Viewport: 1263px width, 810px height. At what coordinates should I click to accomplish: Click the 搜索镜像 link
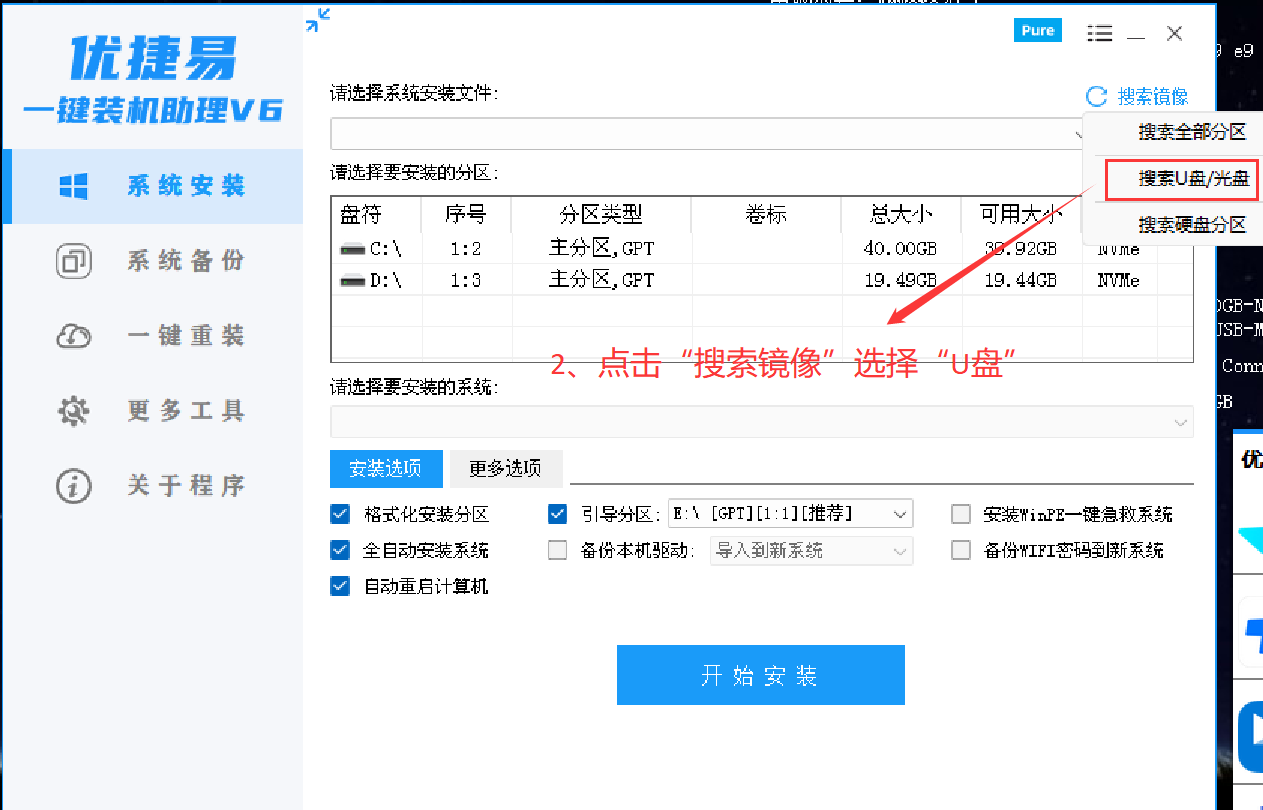tap(1153, 97)
